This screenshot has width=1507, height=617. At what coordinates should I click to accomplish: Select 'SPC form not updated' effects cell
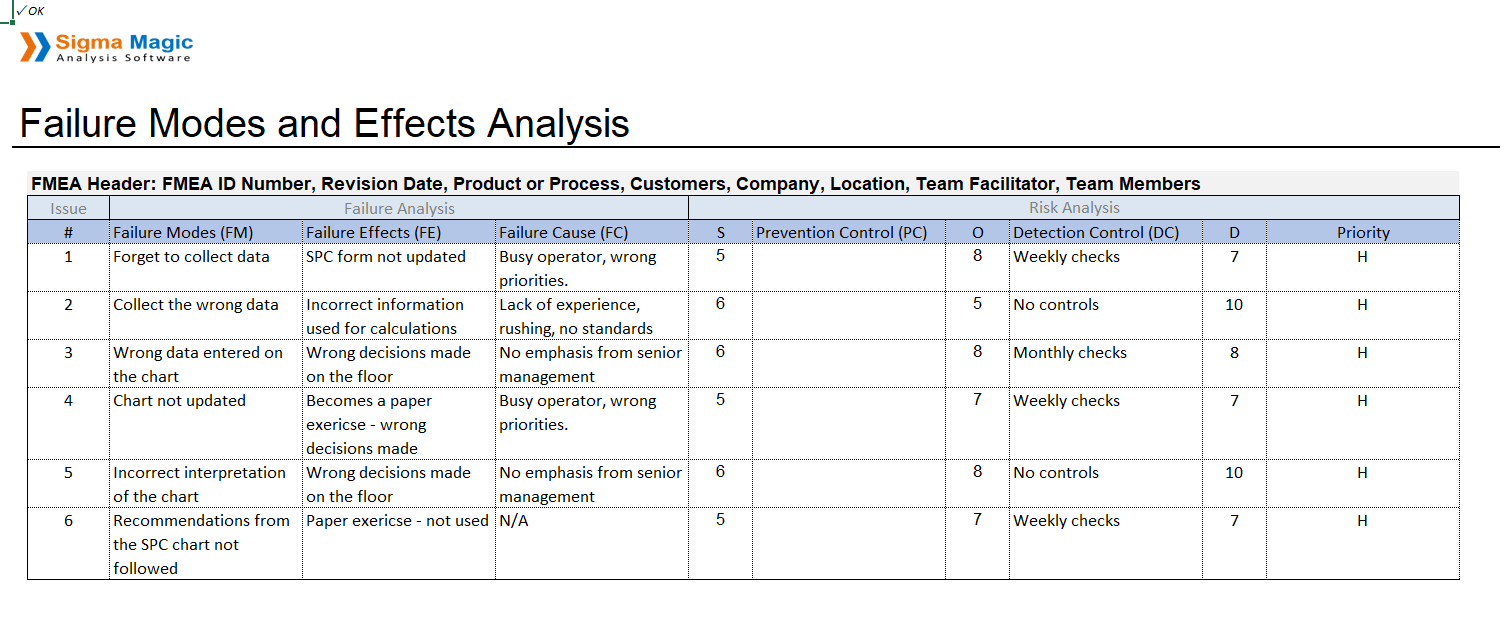(x=399, y=268)
